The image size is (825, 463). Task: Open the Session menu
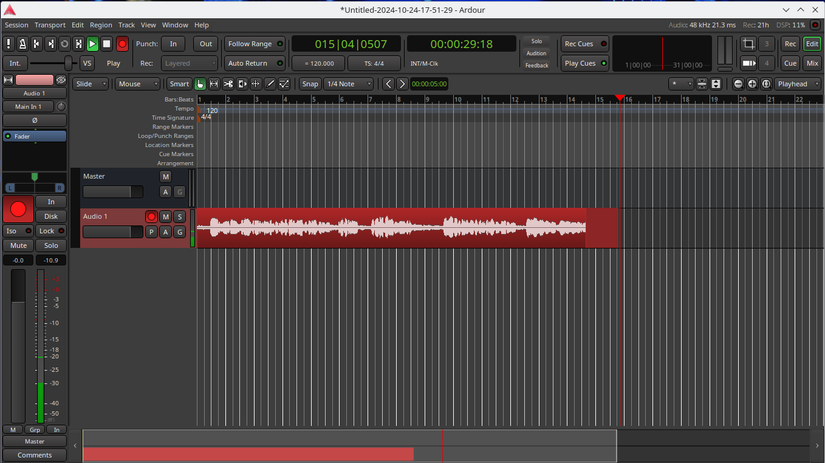(16, 25)
